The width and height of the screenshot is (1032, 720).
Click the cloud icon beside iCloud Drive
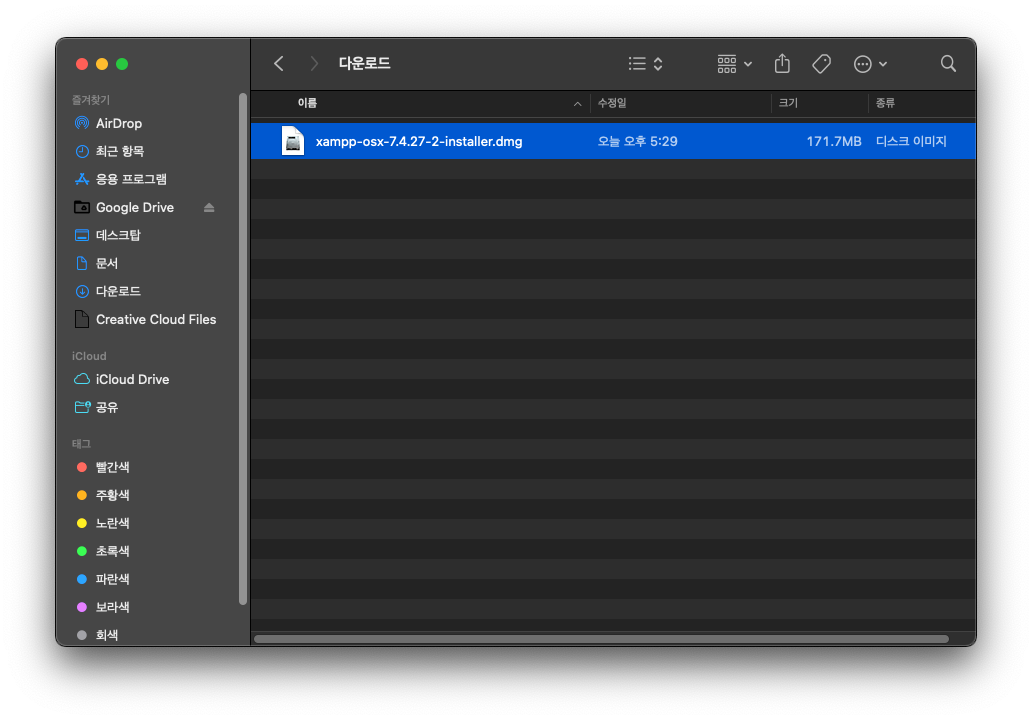tap(82, 379)
